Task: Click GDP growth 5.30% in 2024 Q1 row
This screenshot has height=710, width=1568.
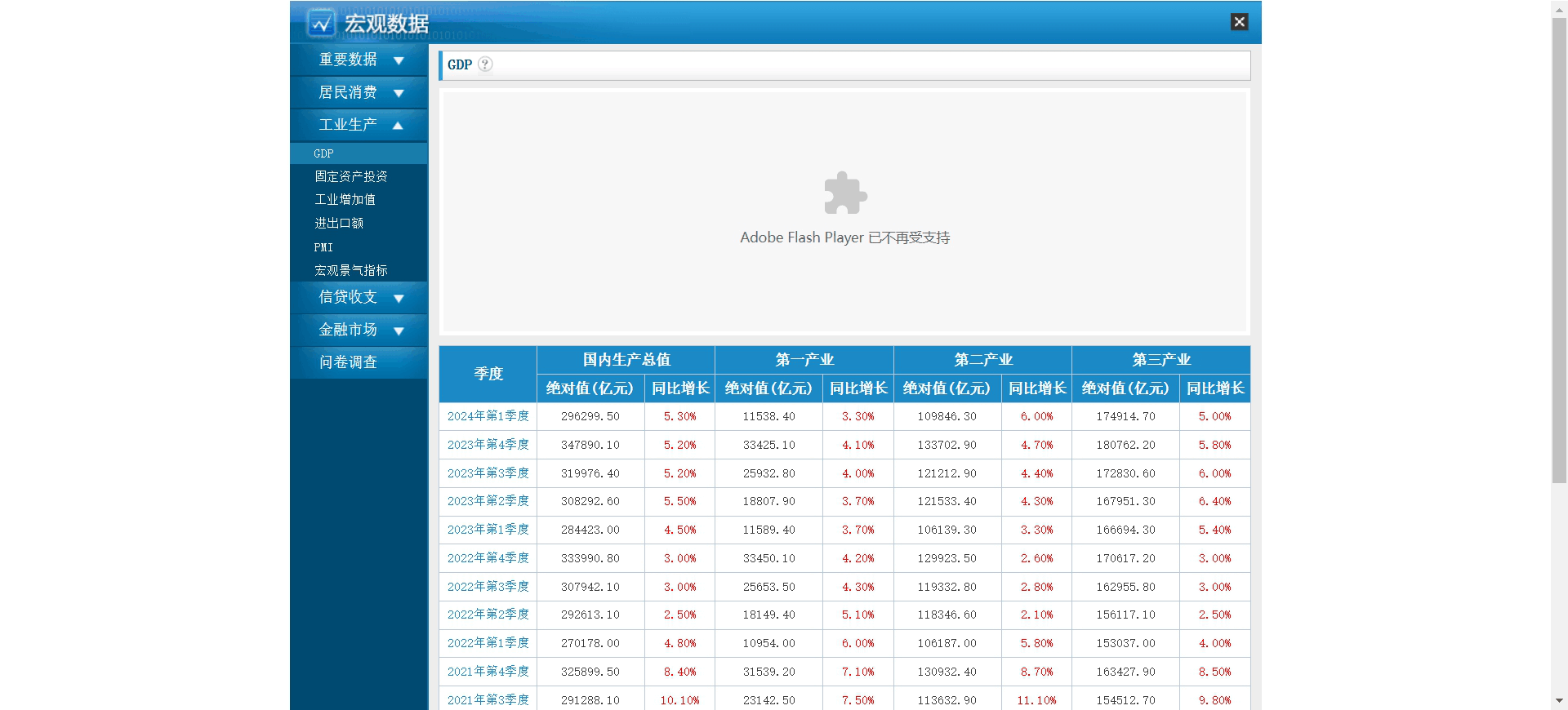Action: pyautogui.click(x=679, y=416)
